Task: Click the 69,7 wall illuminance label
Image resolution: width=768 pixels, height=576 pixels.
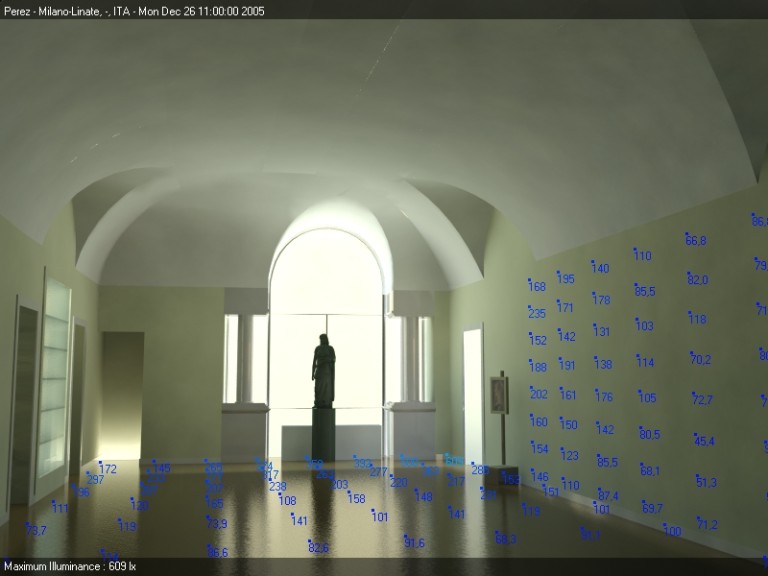Action: (x=652, y=508)
